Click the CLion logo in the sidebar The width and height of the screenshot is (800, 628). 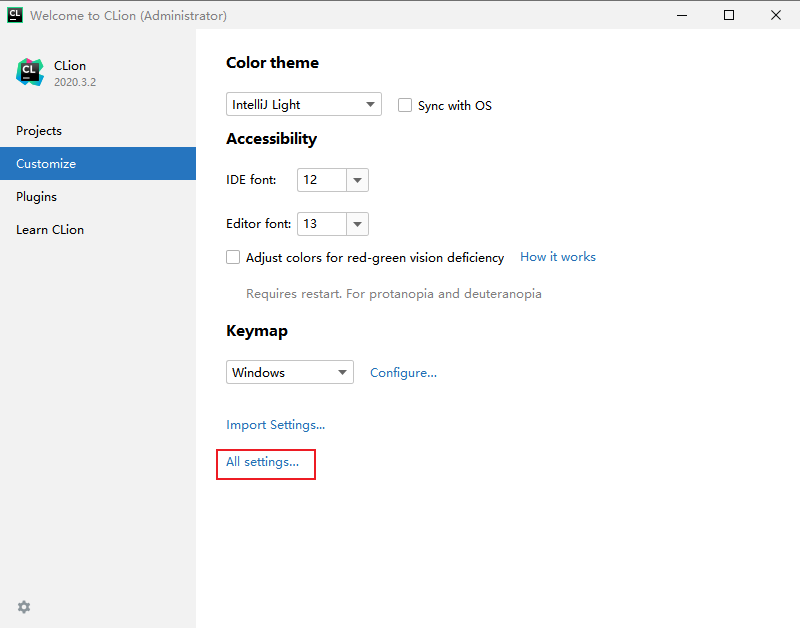30,72
